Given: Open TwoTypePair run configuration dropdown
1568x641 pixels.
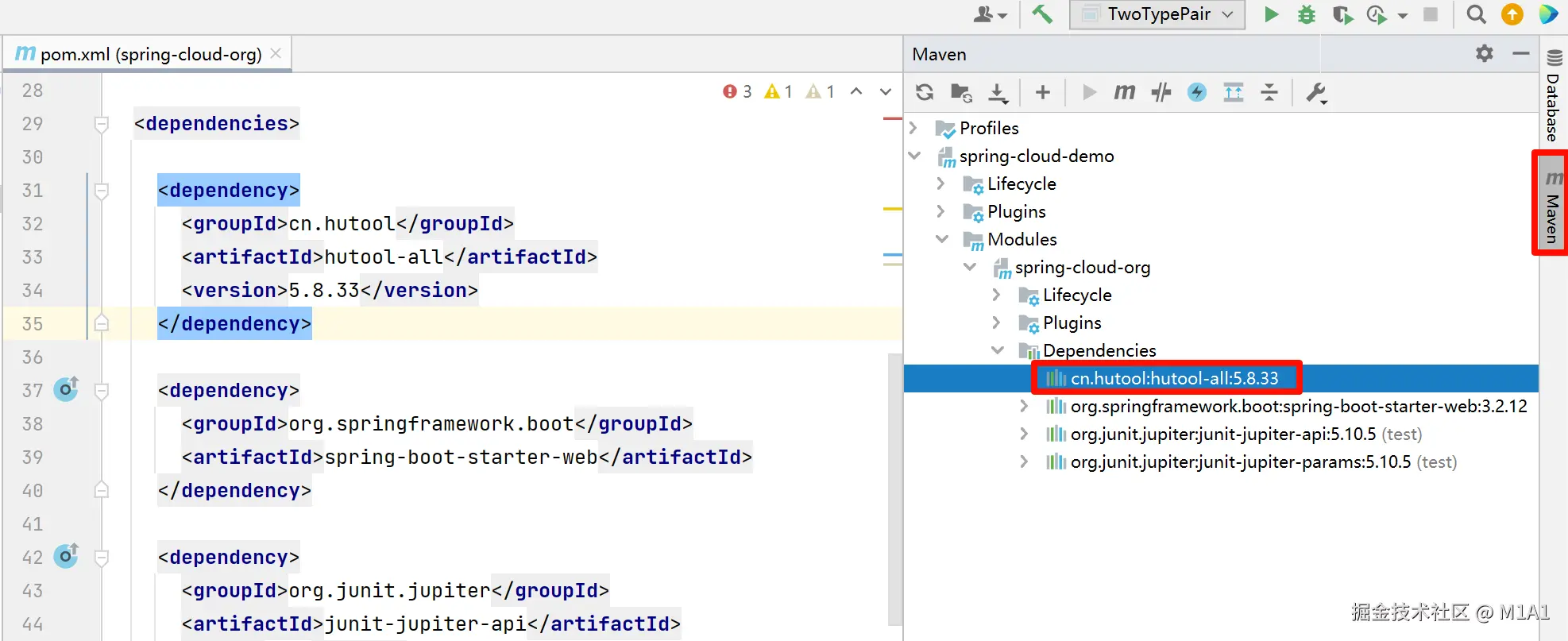Looking at the screenshot, I should click(x=1157, y=14).
